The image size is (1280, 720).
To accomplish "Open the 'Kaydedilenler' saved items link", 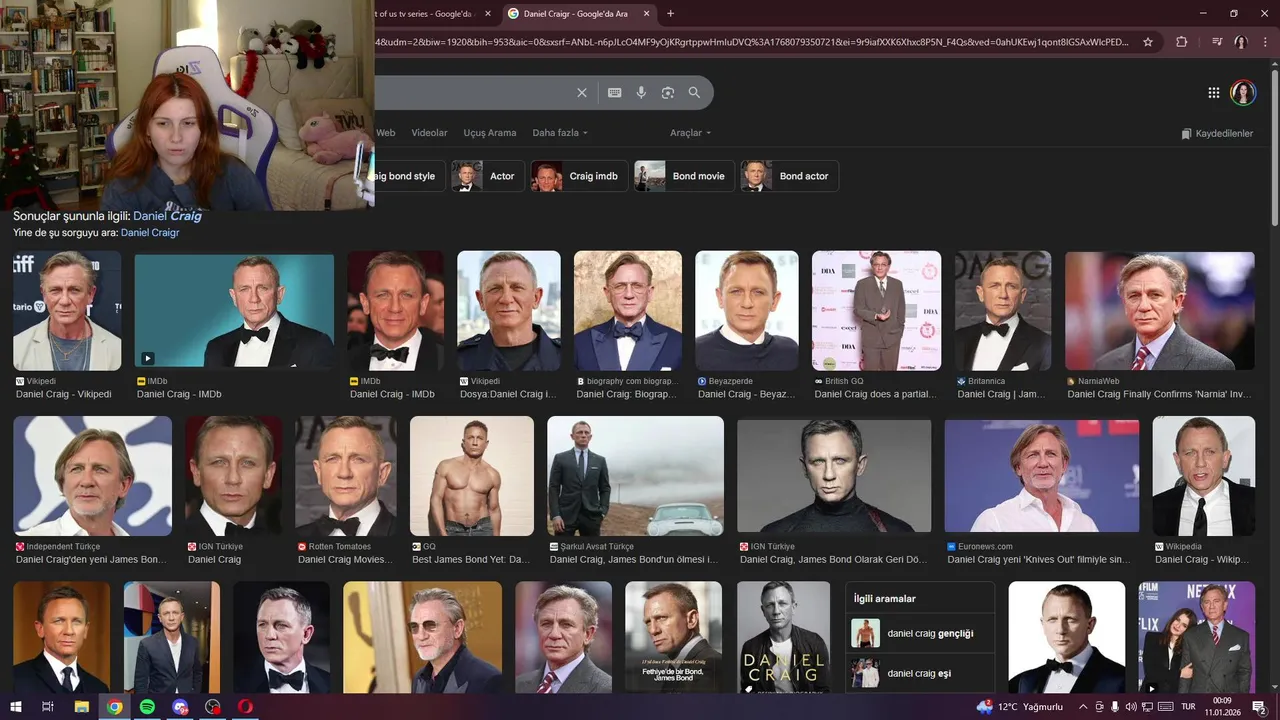I will click(1217, 133).
